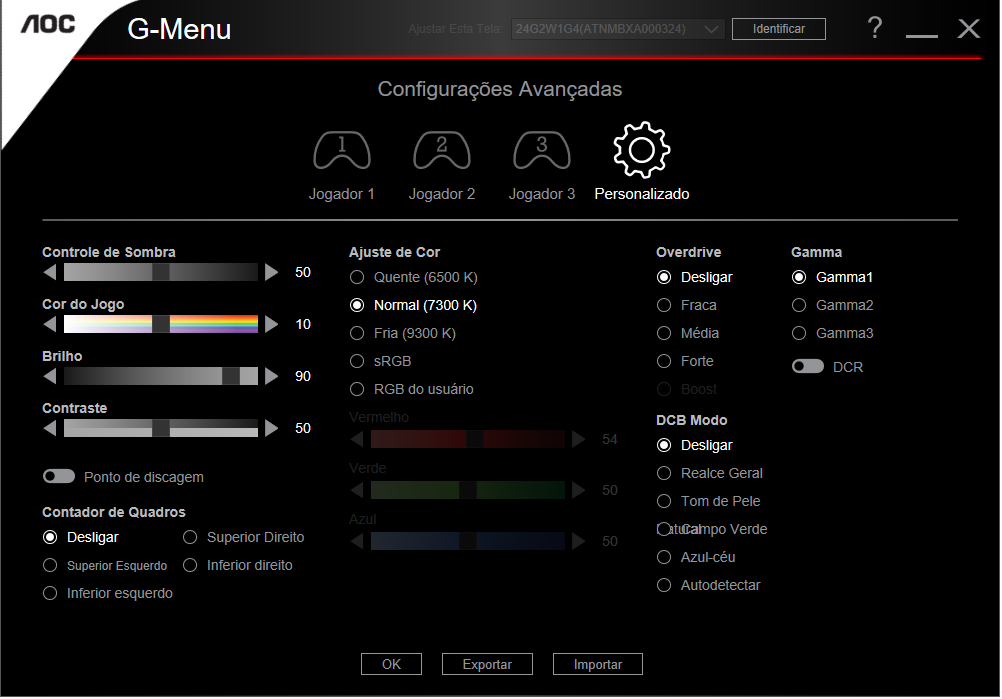Decrease Controle de Sombra with left arrow
The image size is (1002, 699).
50,272
